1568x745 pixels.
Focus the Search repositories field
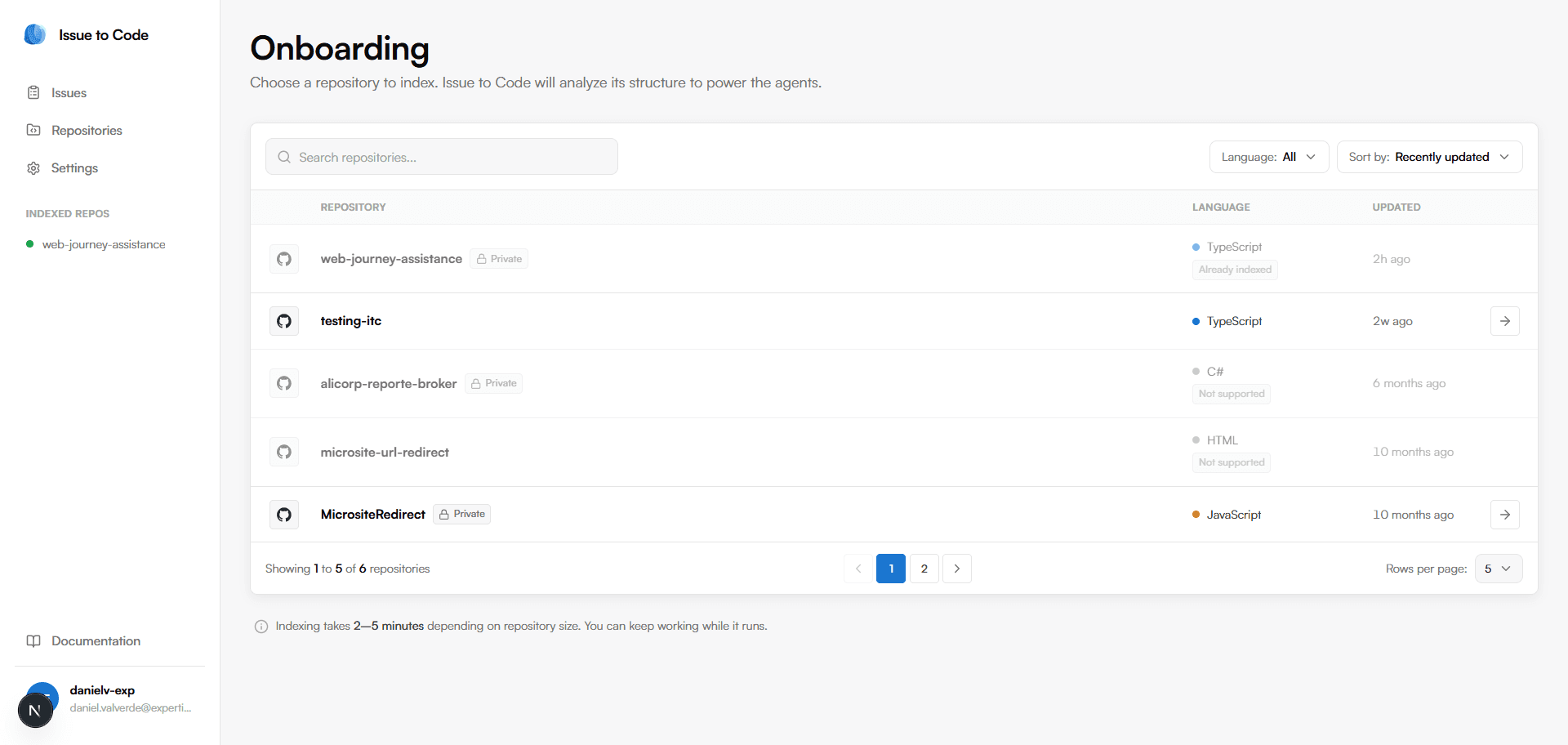tap(442, 157)
